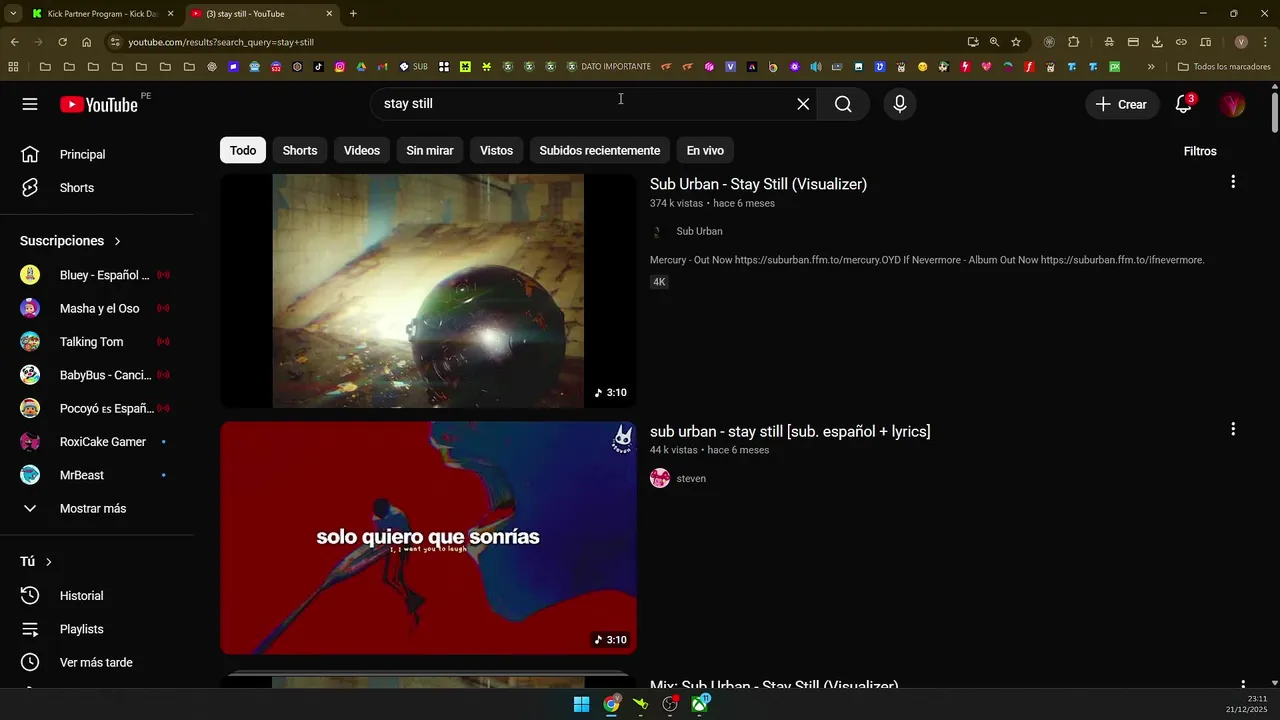Open Chrome zoom magnifier icon
1280x720 pixels.
pyautogui.click(x=994, y=42)
